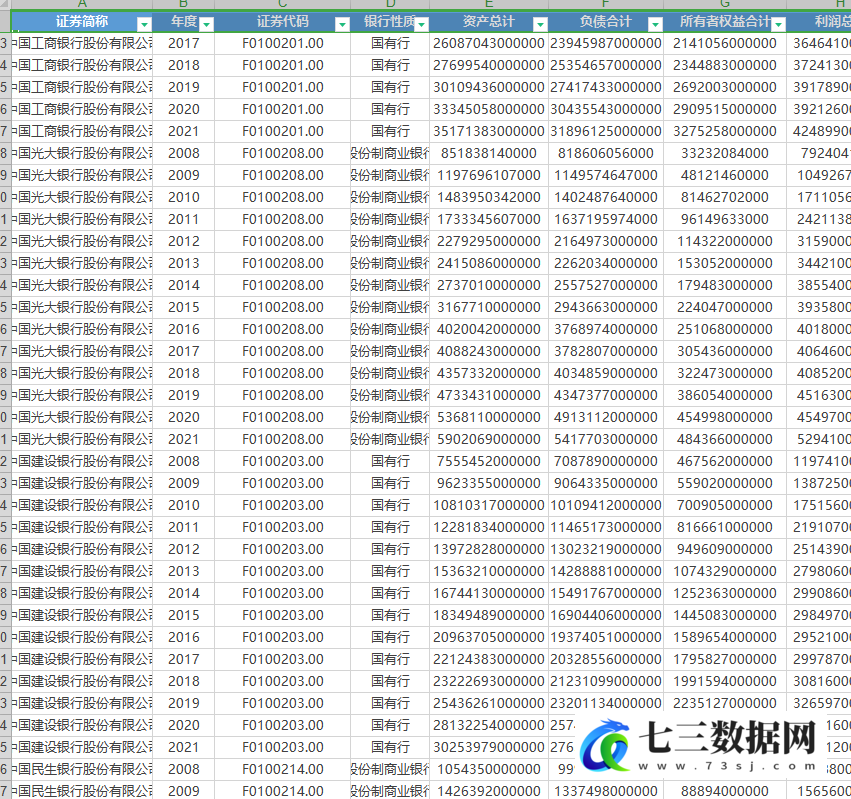Screen dimensions: 851x799
Task: Select cell with value 1426392000000
Action: 488,791
